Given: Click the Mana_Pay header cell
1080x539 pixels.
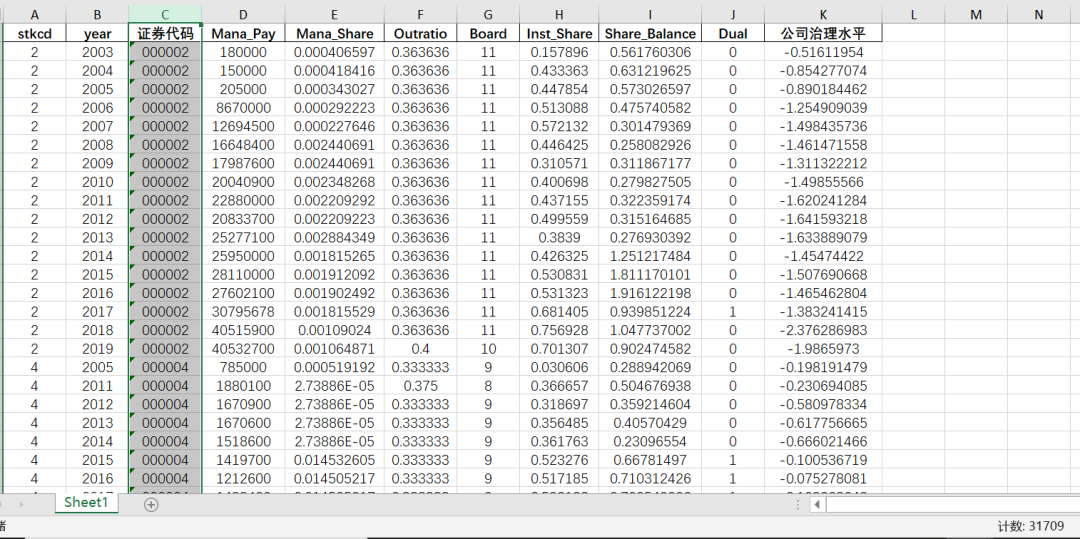Looking at the screenshot, I should 243,33.
